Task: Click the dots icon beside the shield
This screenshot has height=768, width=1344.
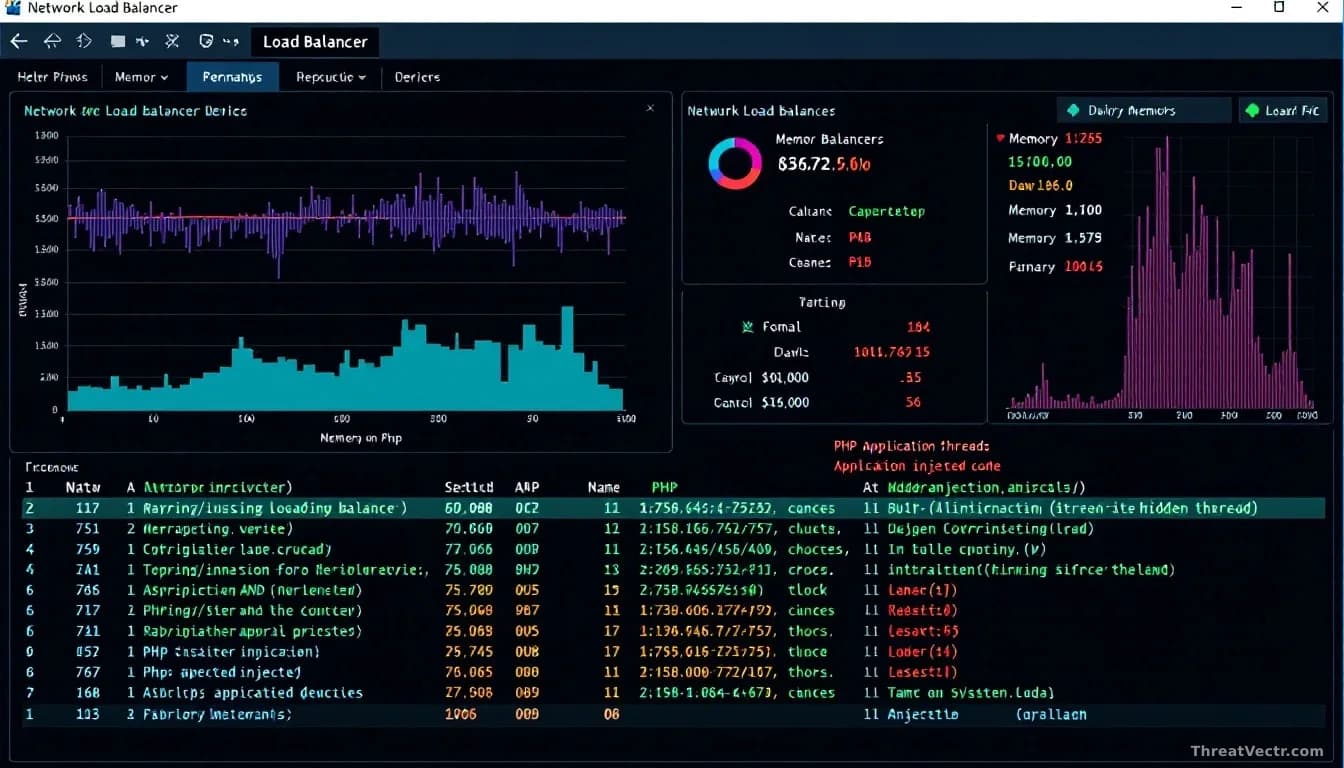Action: click(231, 43)
